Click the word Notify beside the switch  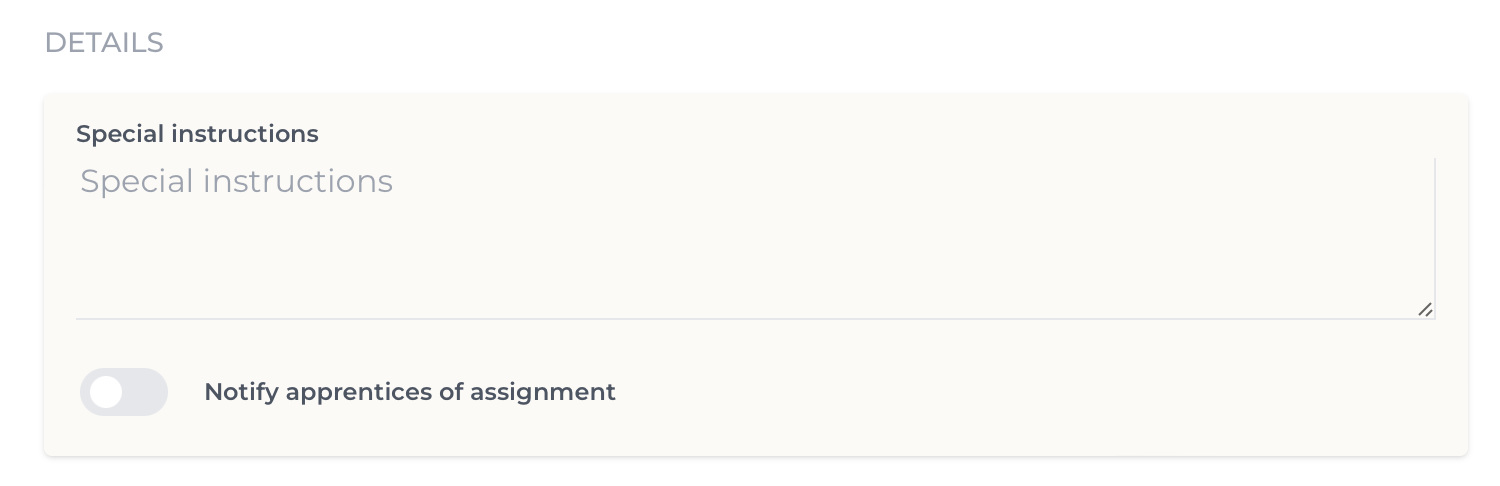point(241,392)
